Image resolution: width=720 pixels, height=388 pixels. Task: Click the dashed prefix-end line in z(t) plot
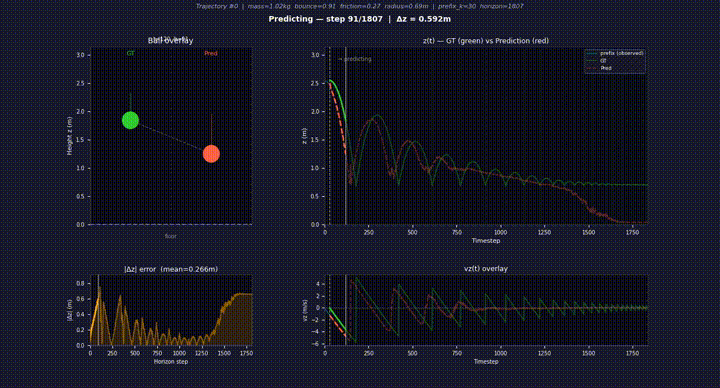330,136
